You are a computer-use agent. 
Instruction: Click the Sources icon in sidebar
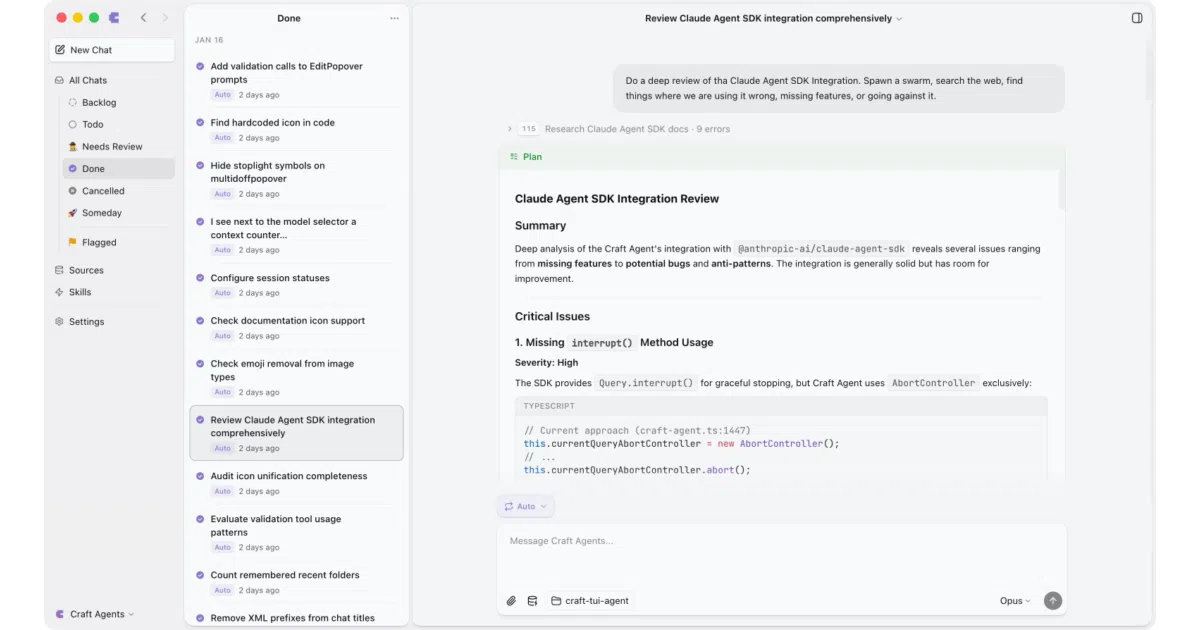tap(59, 270)
